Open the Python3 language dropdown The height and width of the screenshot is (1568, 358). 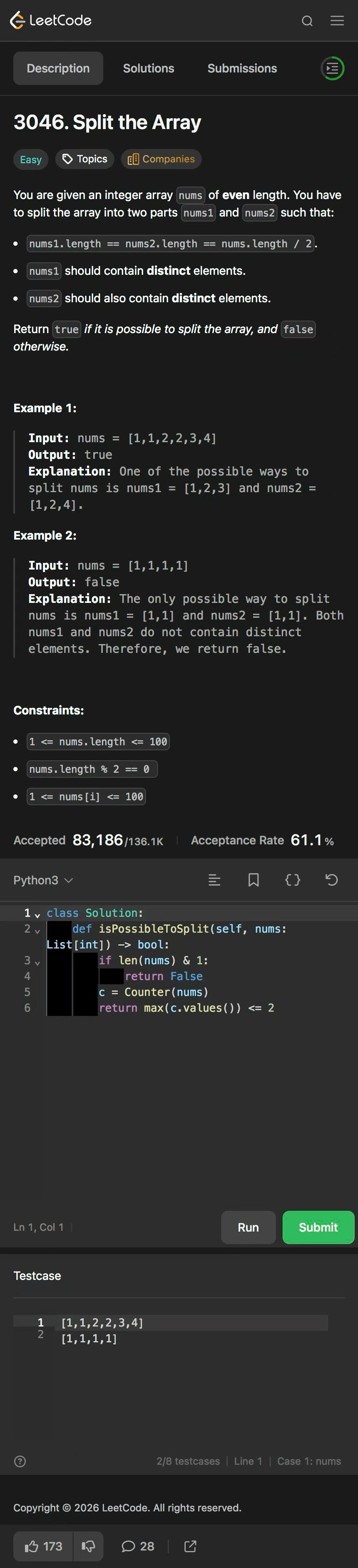pyautogui.click(x=42, y=880)
